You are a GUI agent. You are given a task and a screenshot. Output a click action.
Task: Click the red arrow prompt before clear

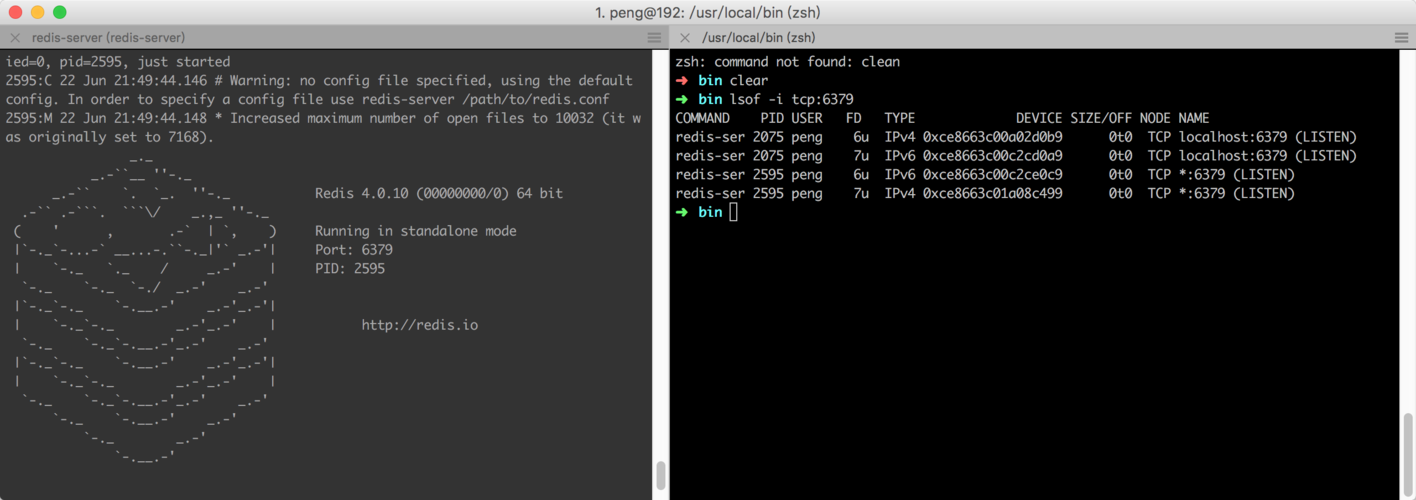pos(682,80)
